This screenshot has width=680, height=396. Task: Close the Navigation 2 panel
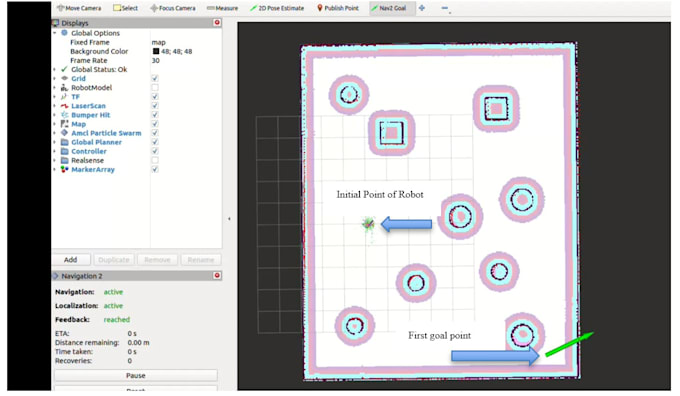point(217,275)
